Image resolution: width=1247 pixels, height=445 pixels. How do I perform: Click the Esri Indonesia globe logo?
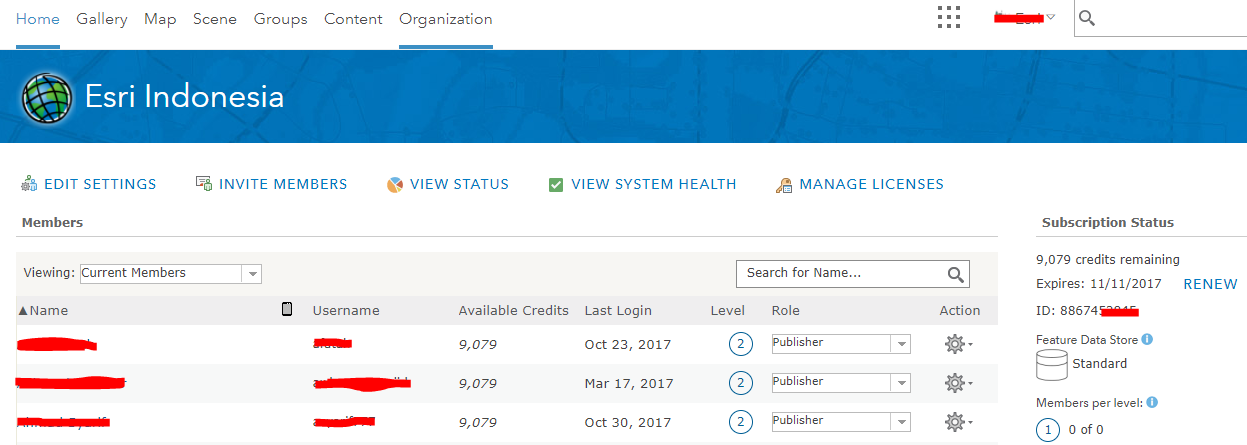click(x=48, y=97)
